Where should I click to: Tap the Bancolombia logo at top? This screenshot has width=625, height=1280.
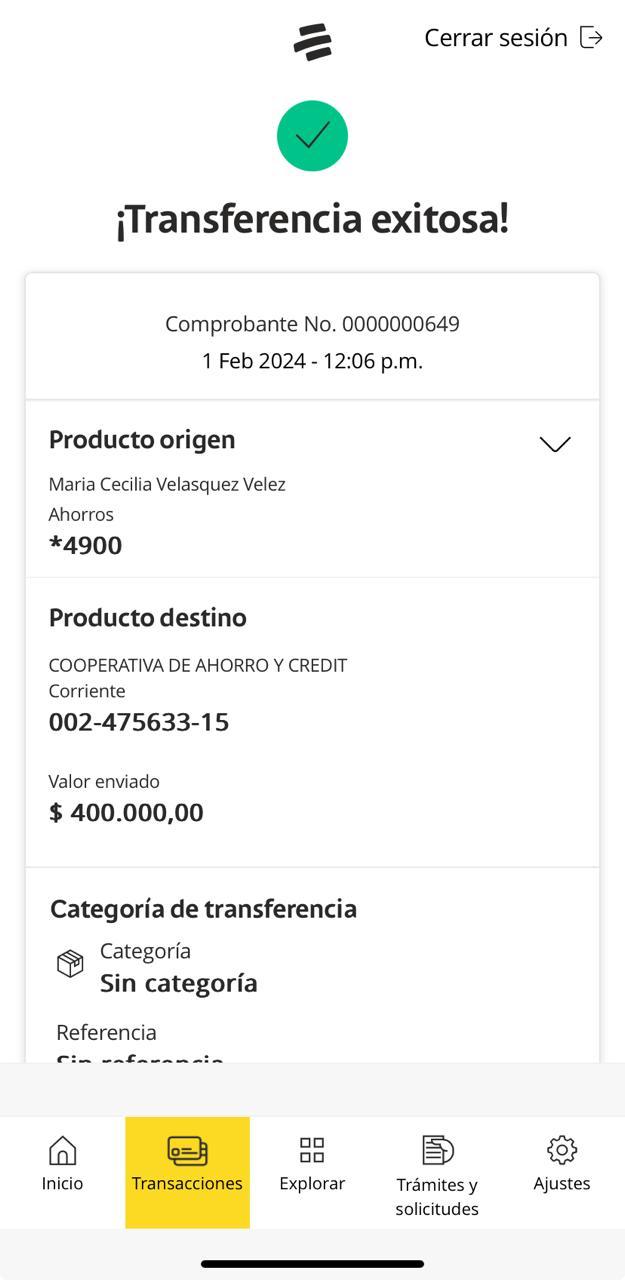(312, 42)
